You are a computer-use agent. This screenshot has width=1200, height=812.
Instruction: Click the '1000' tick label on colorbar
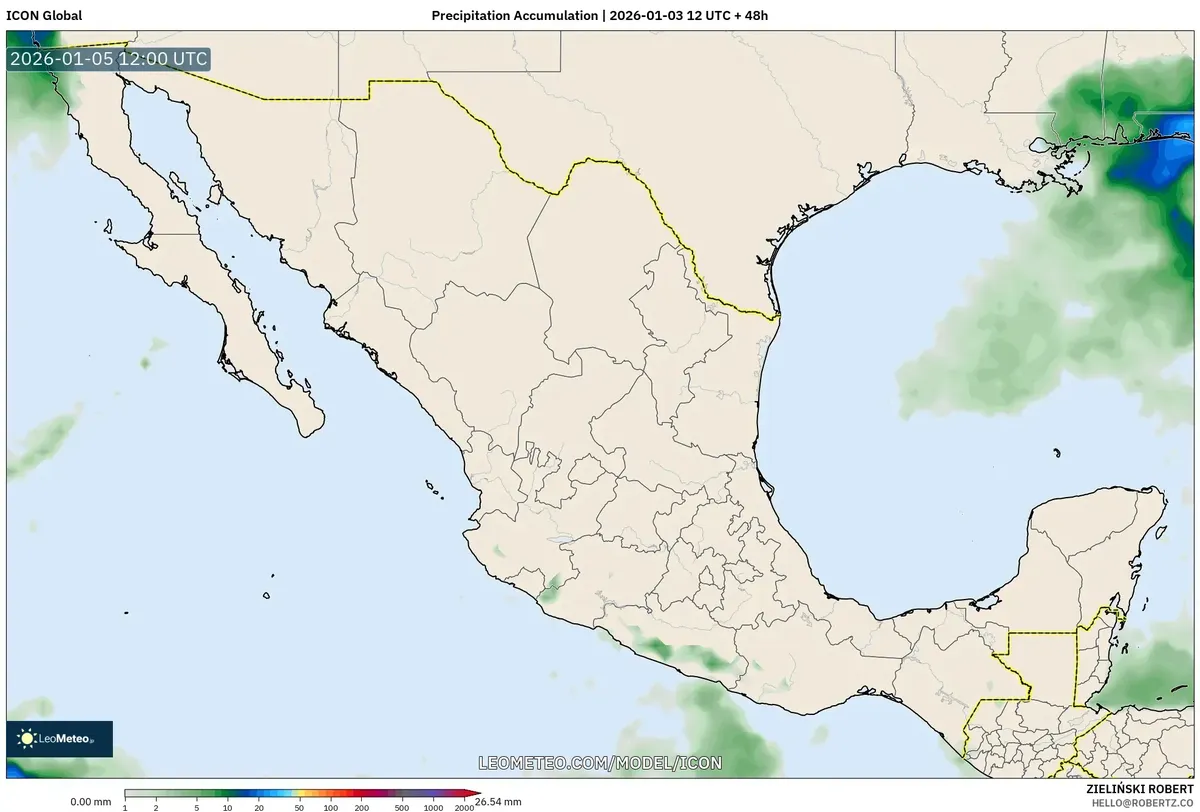(x=433, y=807)
